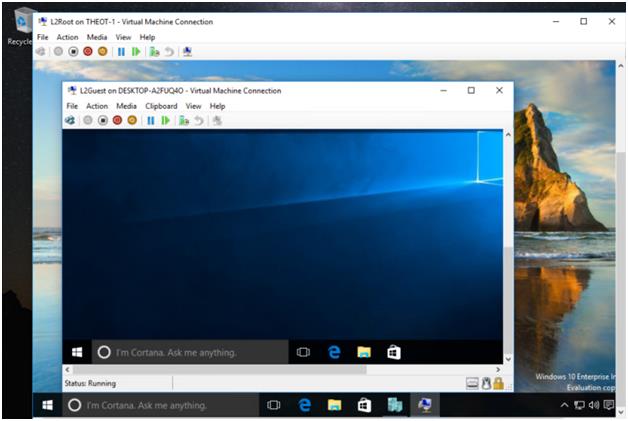
Task: Open Action menu in L2Root window
Action: [67, 37]
